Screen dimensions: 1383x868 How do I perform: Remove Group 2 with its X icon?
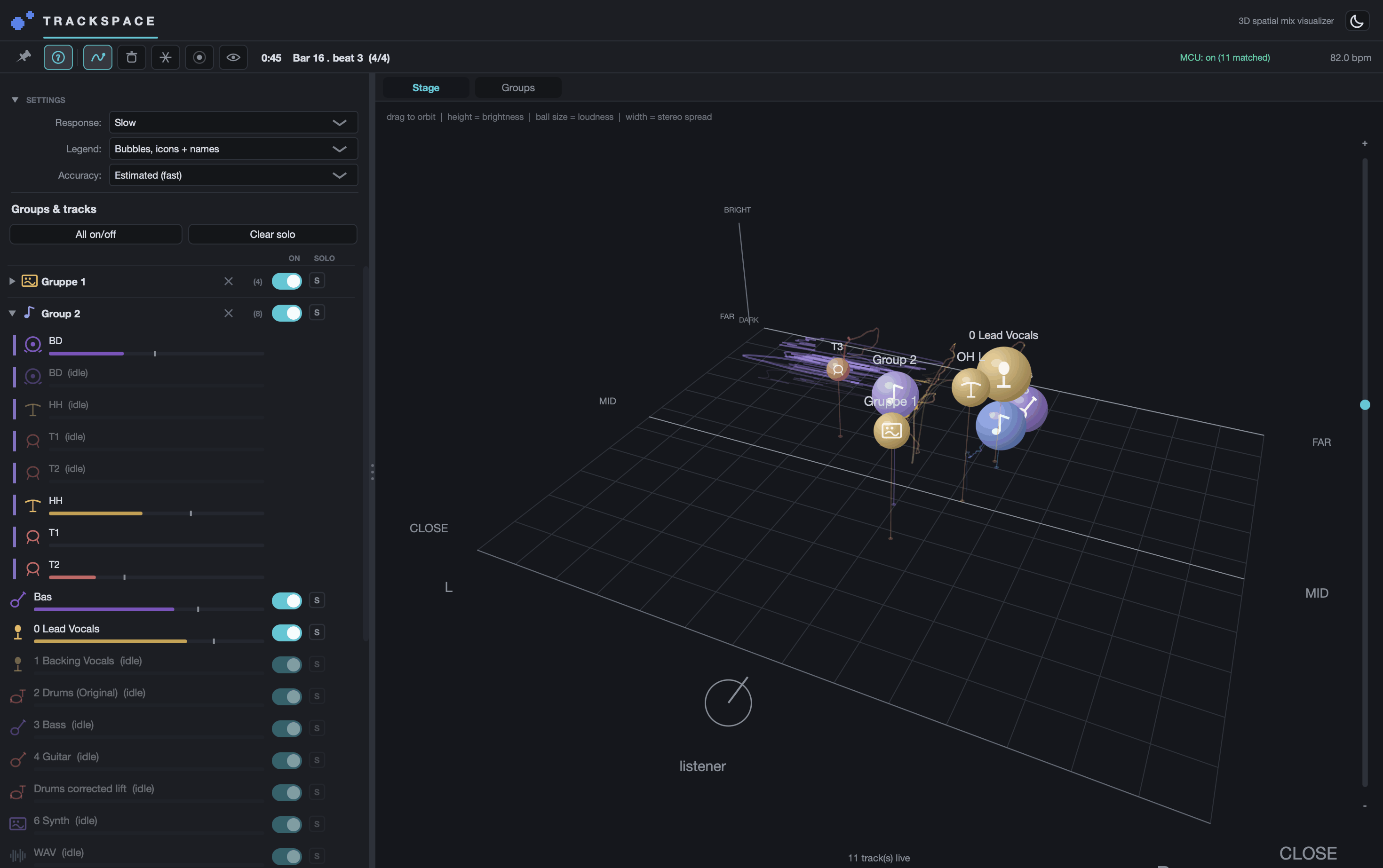tap(229, 313)
